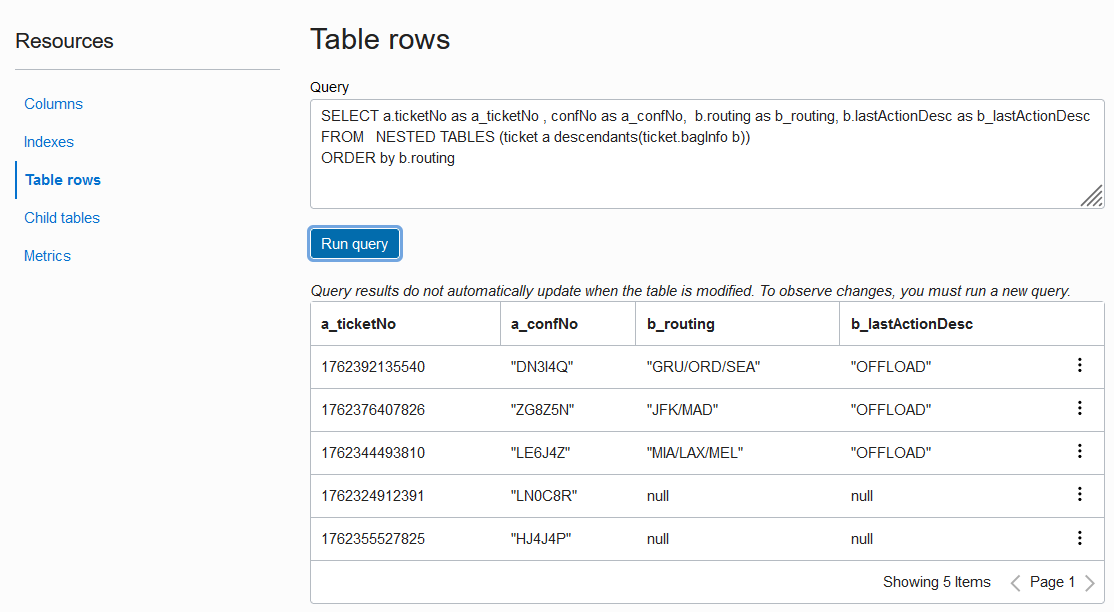The height and width of the screenshot is (612, 1114).
Task: Click the query box resize handle
Action: pyautogui.click(x=1092, y=196)
